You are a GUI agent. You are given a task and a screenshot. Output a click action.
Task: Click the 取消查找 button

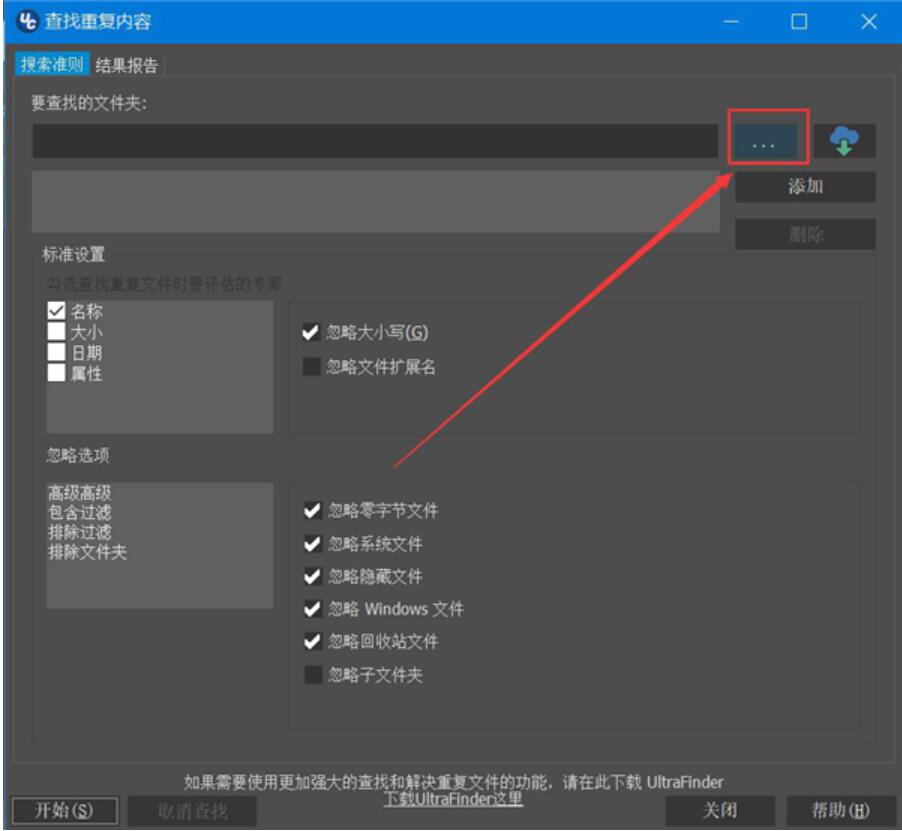pos(192,811)
